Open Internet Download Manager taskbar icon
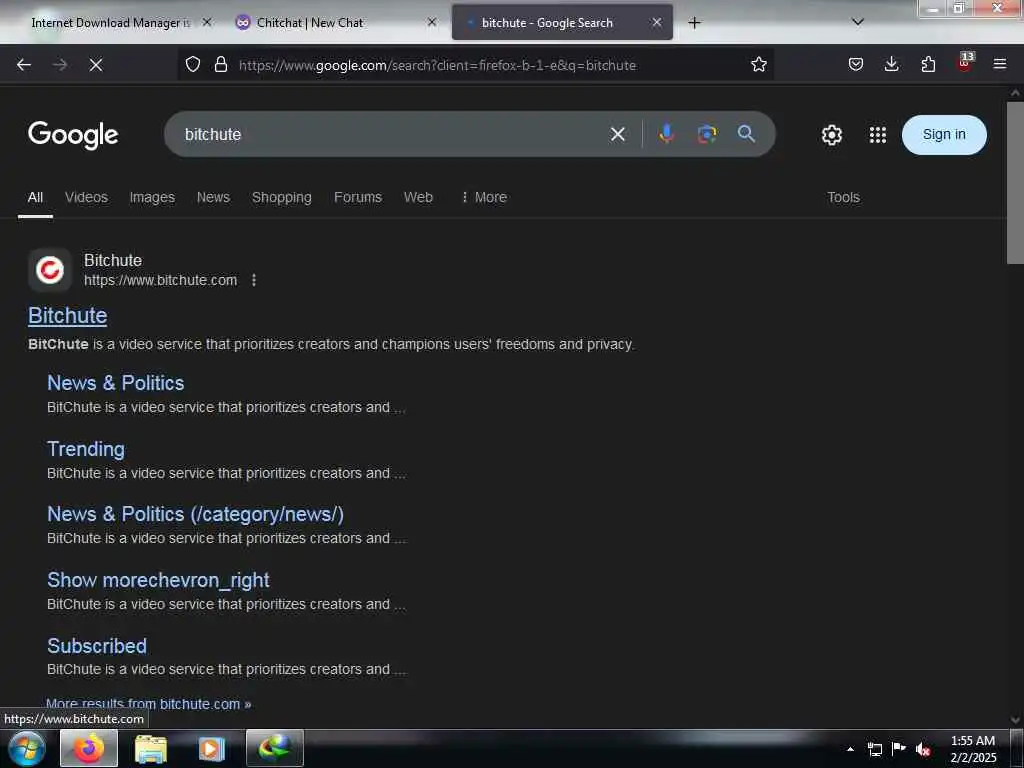Image resolution: width=1024 pixels, height=768 pixels. click(x=275, y=748)
